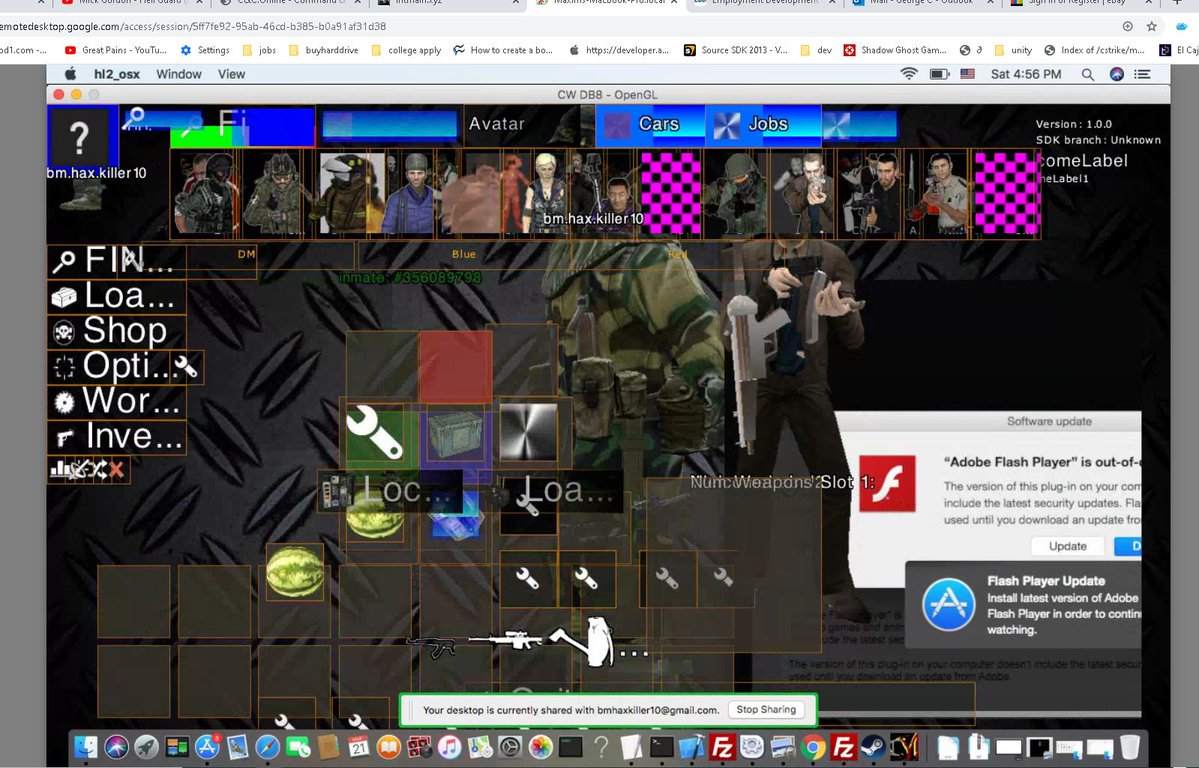The width and height of the screenshot is (1199, 768).
Task: Click the bar chart stats icon
Action: [60, 468]
